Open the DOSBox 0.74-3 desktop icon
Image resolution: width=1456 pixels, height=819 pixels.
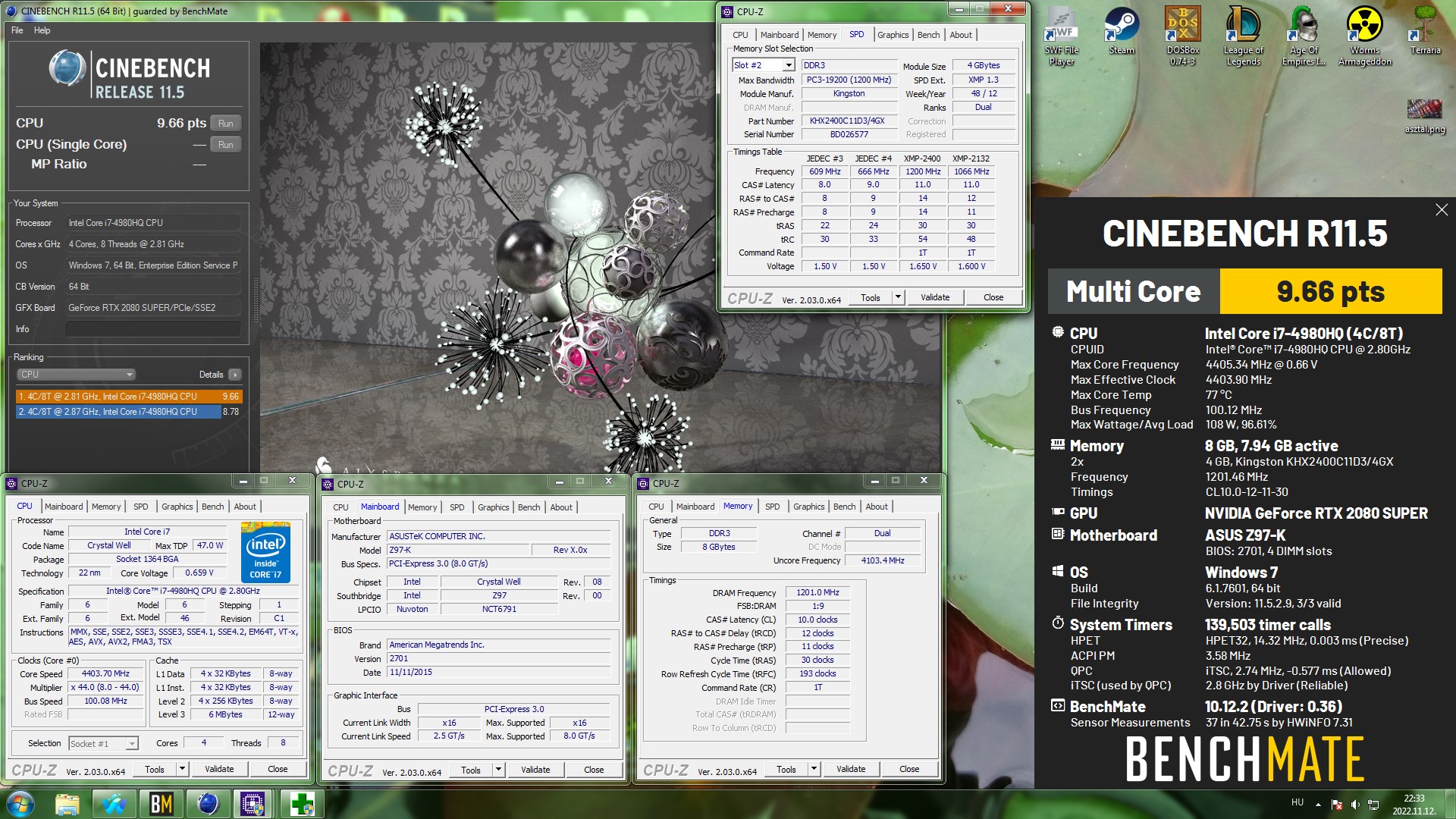pyautogui.click(x=1182, y=36)
